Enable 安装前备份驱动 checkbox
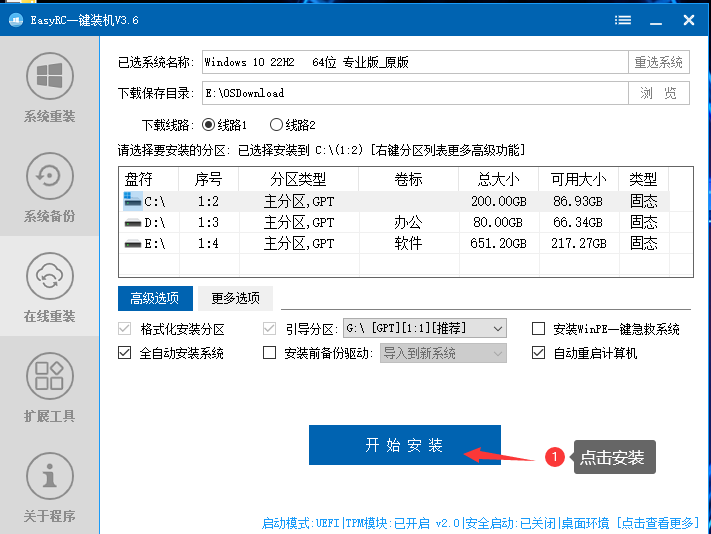711x534 pixels. 269,353
